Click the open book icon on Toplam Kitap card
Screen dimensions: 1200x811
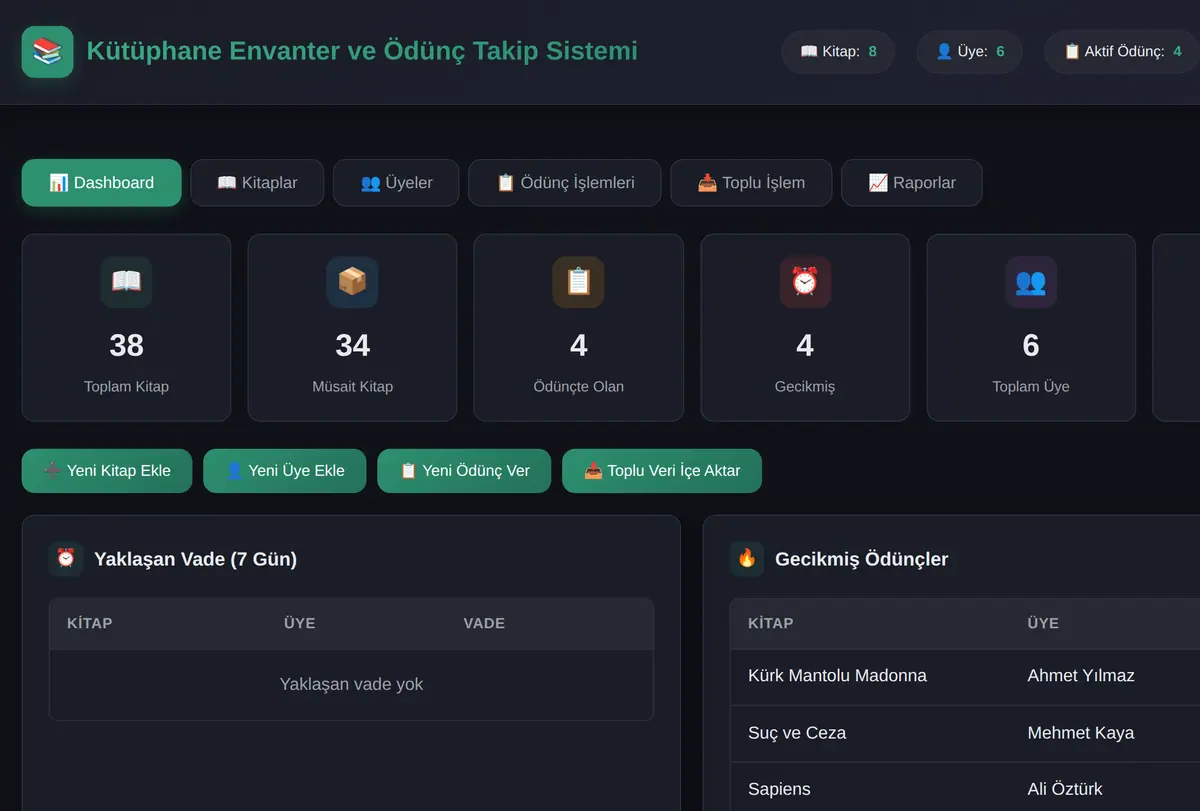tap(126, 282)
